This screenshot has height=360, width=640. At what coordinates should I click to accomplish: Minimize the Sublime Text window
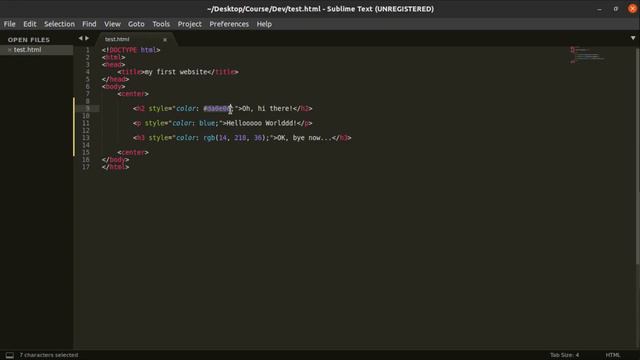(599, 9)
